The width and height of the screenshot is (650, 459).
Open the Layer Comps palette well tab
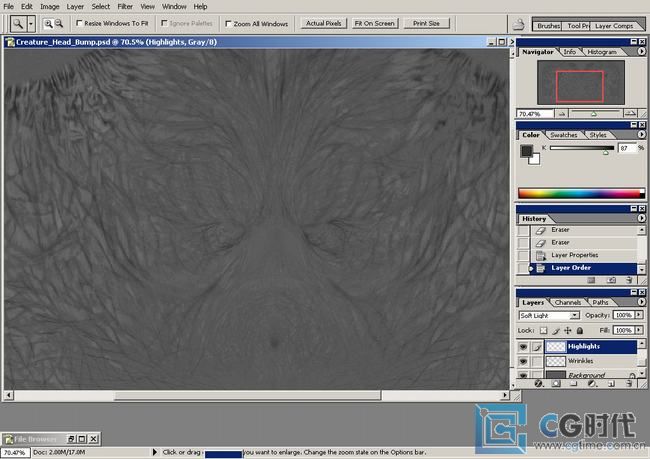tap(614, 26)
